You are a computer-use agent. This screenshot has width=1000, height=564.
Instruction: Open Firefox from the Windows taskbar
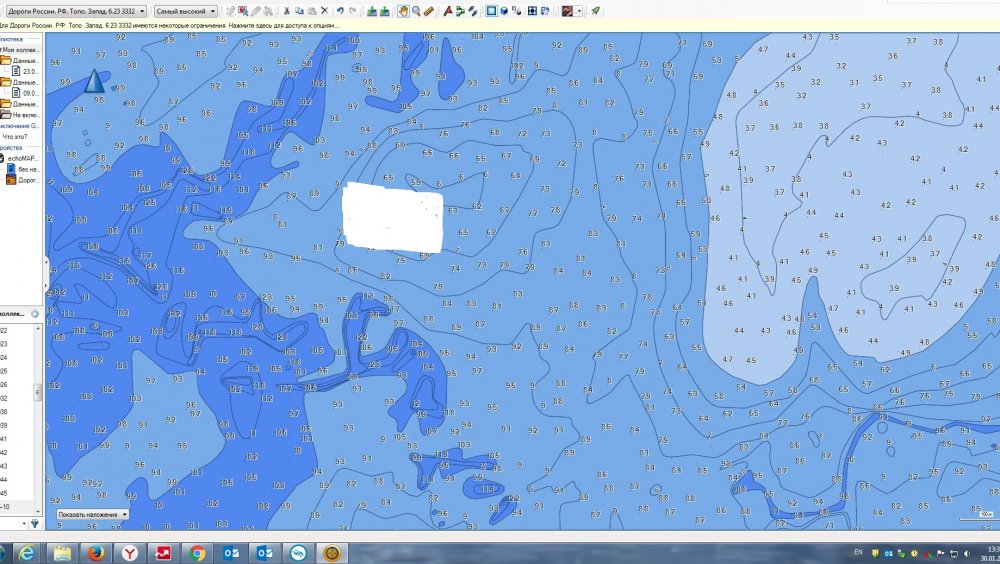click(x=94, y=552)
